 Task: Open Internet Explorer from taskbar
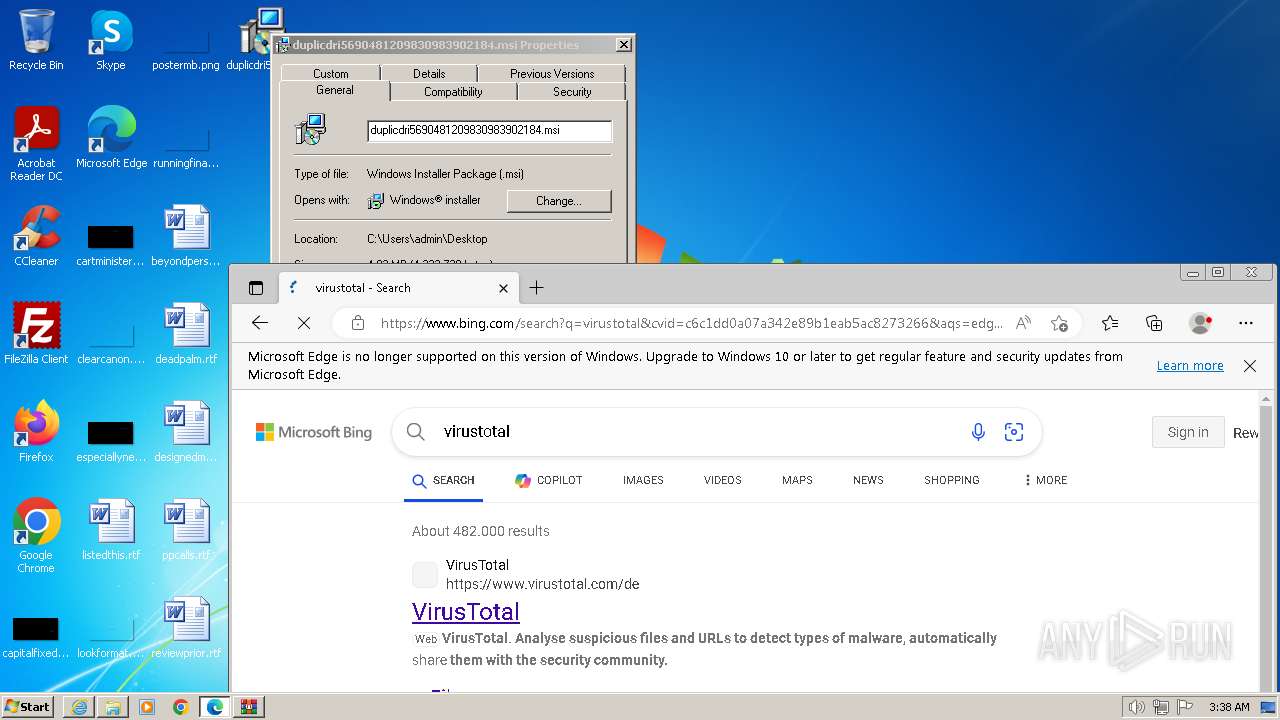click(x=79, y=707)
